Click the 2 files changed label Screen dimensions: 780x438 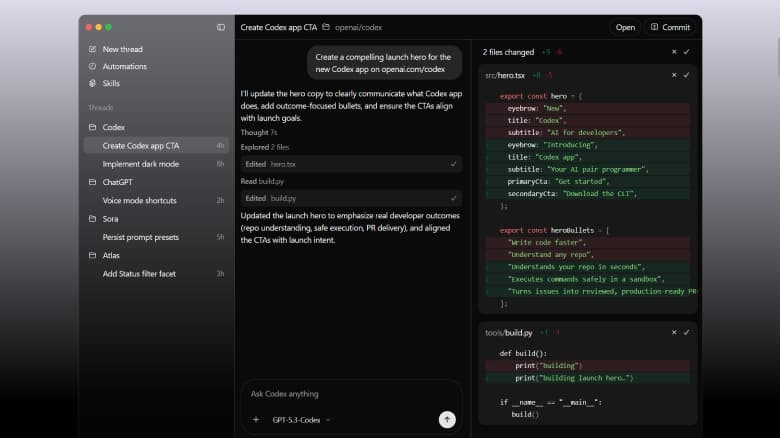[x=508, y=52]
